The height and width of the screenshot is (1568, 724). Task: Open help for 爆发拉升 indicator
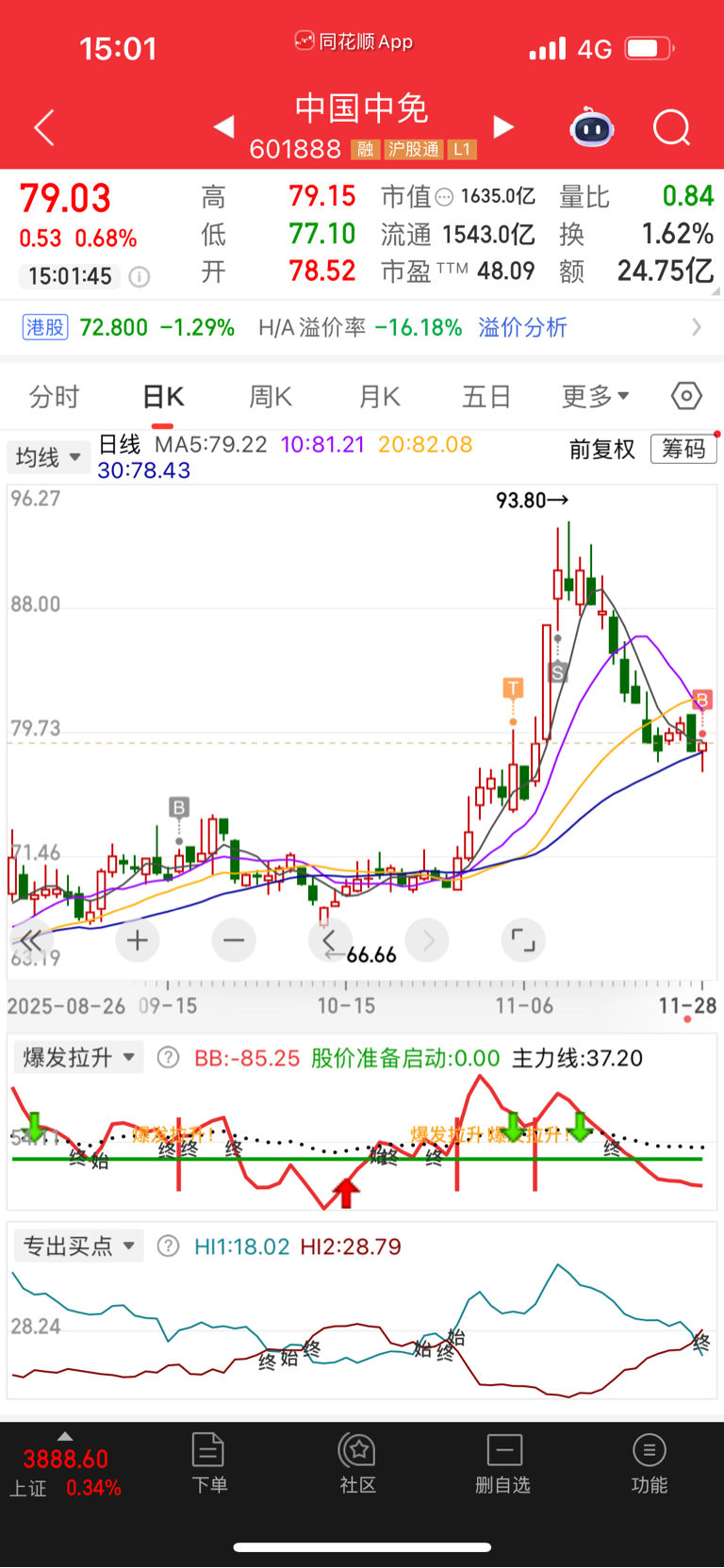point(168,1058)
